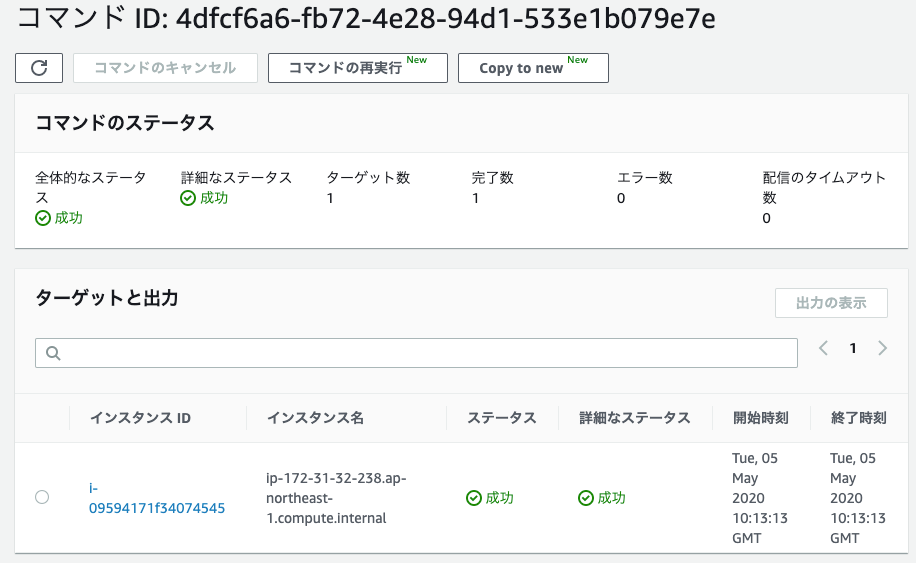Viewport: 916px width, 563px height.
Task: Click success check icon under 全体的なステータス
Action: point(43,218)
